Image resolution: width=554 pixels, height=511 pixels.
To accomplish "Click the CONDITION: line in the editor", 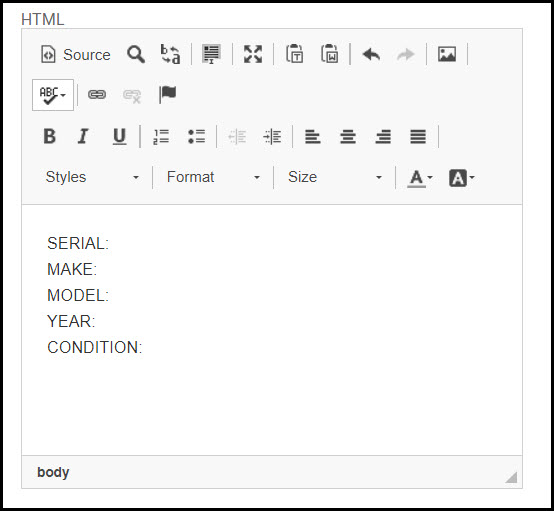I will (x=95, y=347).
